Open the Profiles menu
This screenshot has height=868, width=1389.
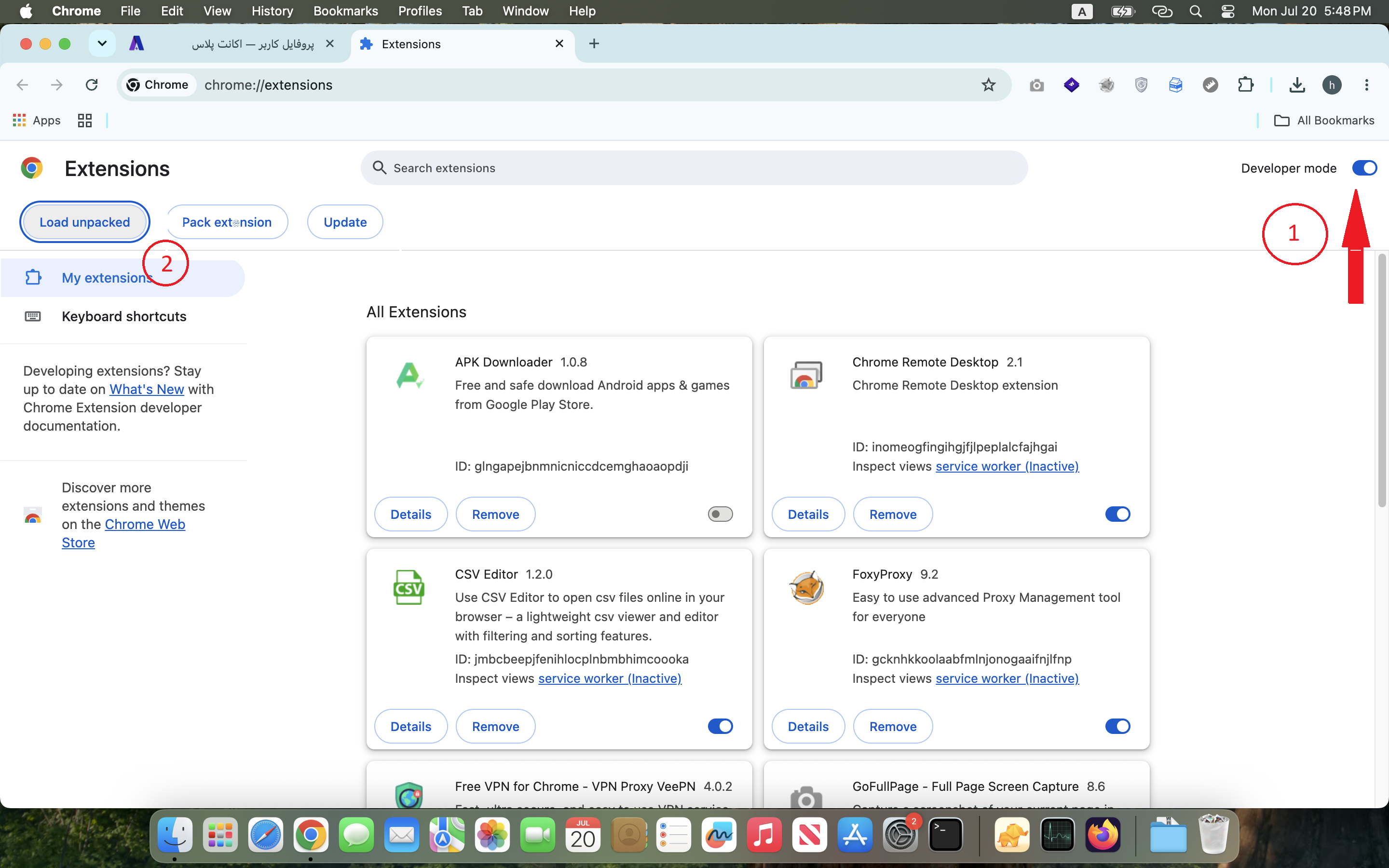point(420,12)
